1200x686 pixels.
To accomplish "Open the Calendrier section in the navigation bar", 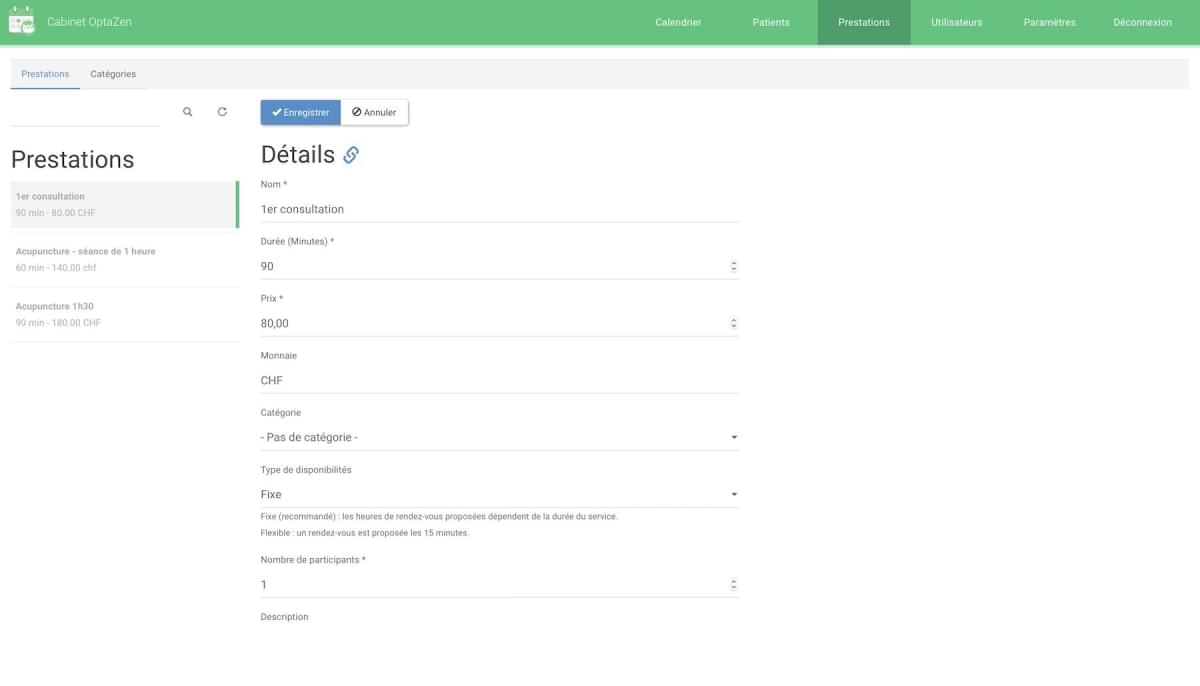I will pyautogui.click(x=678, y=21).
